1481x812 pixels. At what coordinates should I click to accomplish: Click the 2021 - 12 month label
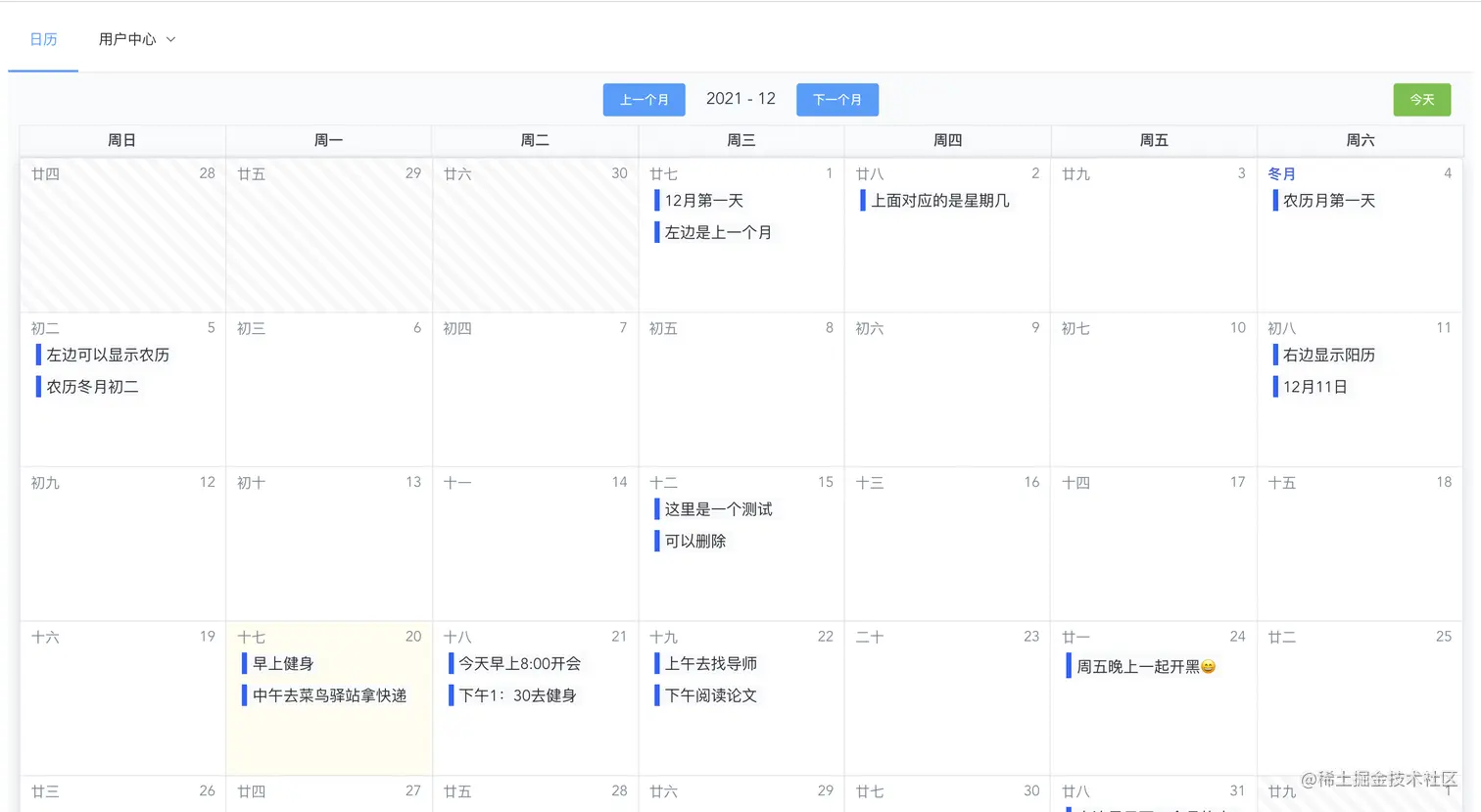pos(740,98)
